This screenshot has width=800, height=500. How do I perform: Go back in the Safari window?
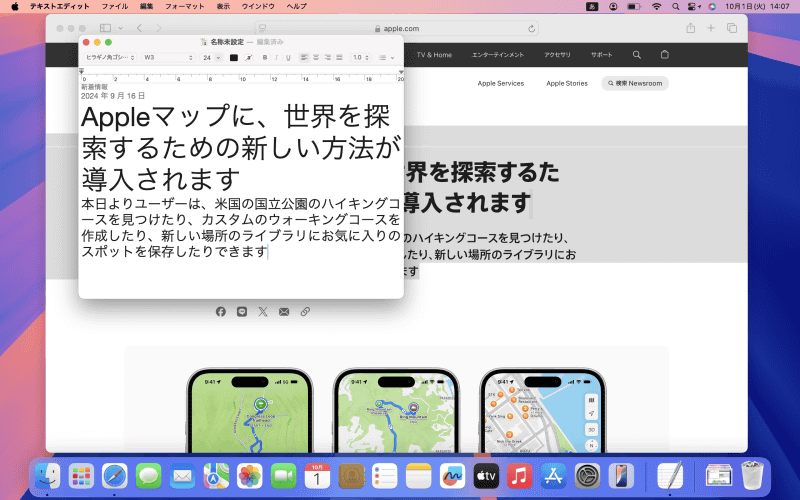coord(139,28)
